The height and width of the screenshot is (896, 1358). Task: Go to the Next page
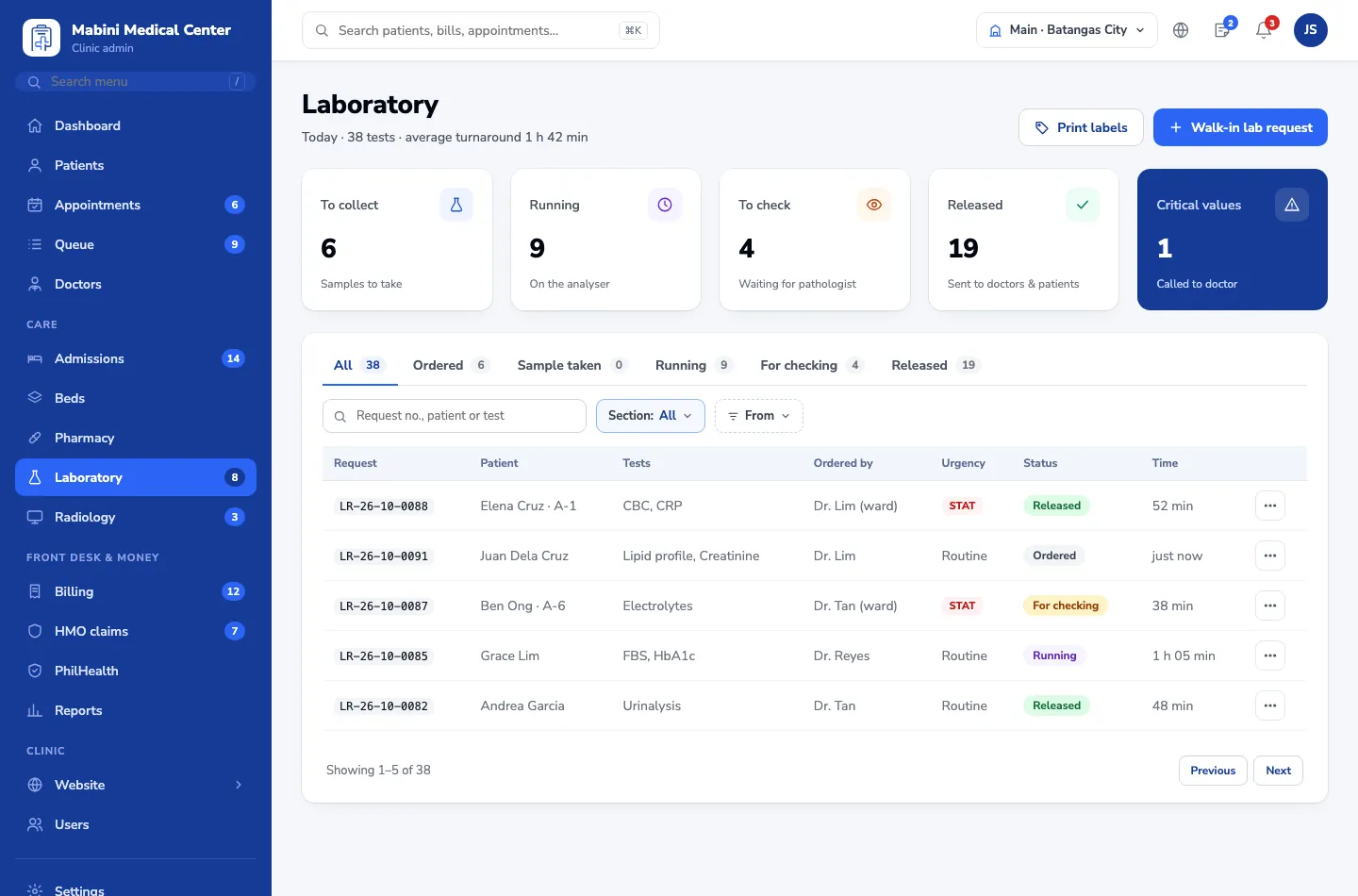point(1278,771)
